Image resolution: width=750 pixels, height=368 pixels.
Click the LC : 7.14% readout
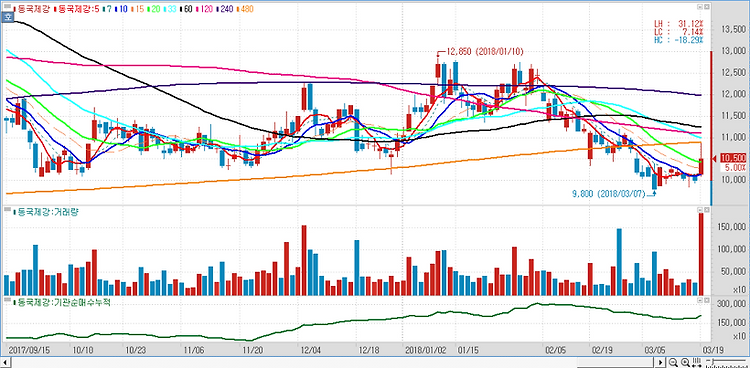679,32
